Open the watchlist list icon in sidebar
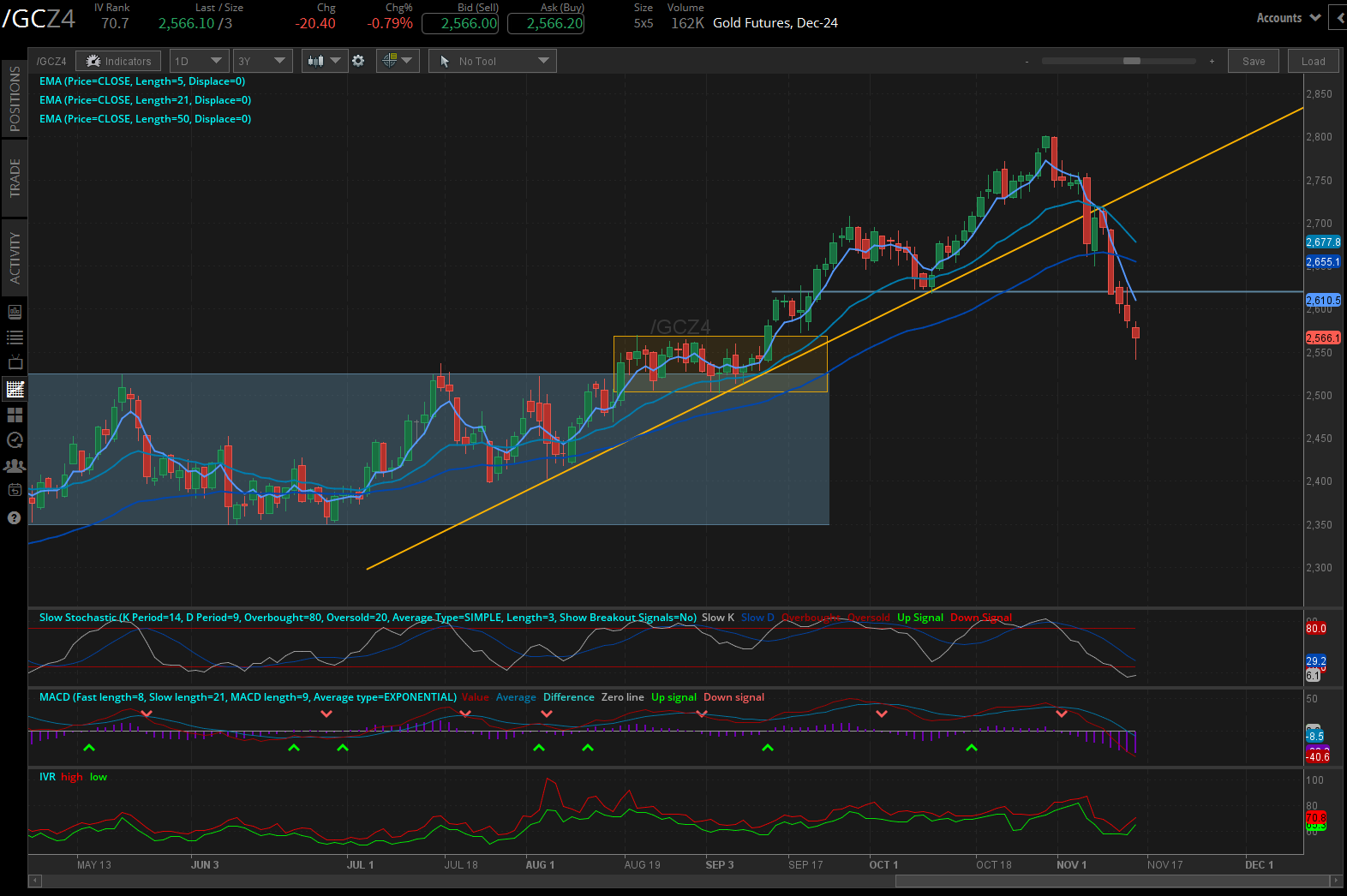Screen dimensions: 1347x896 point(15,337)
